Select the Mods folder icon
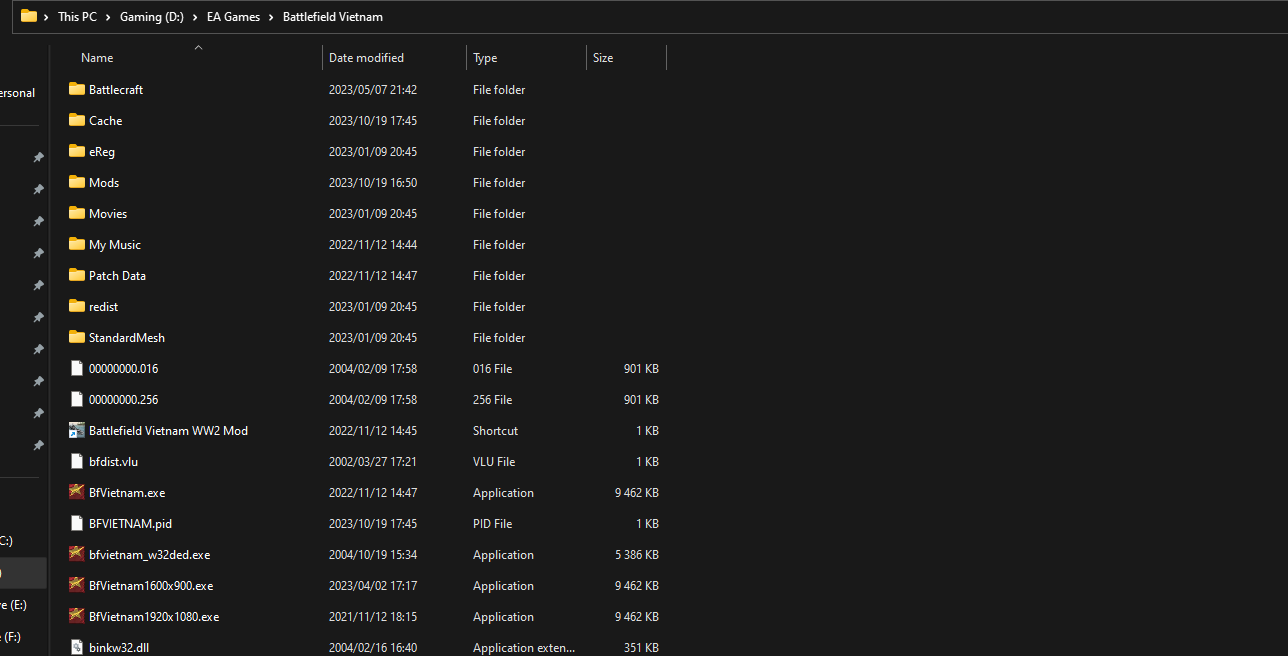The height and width of the screenshot is (656, 1288). pos(77,182)
